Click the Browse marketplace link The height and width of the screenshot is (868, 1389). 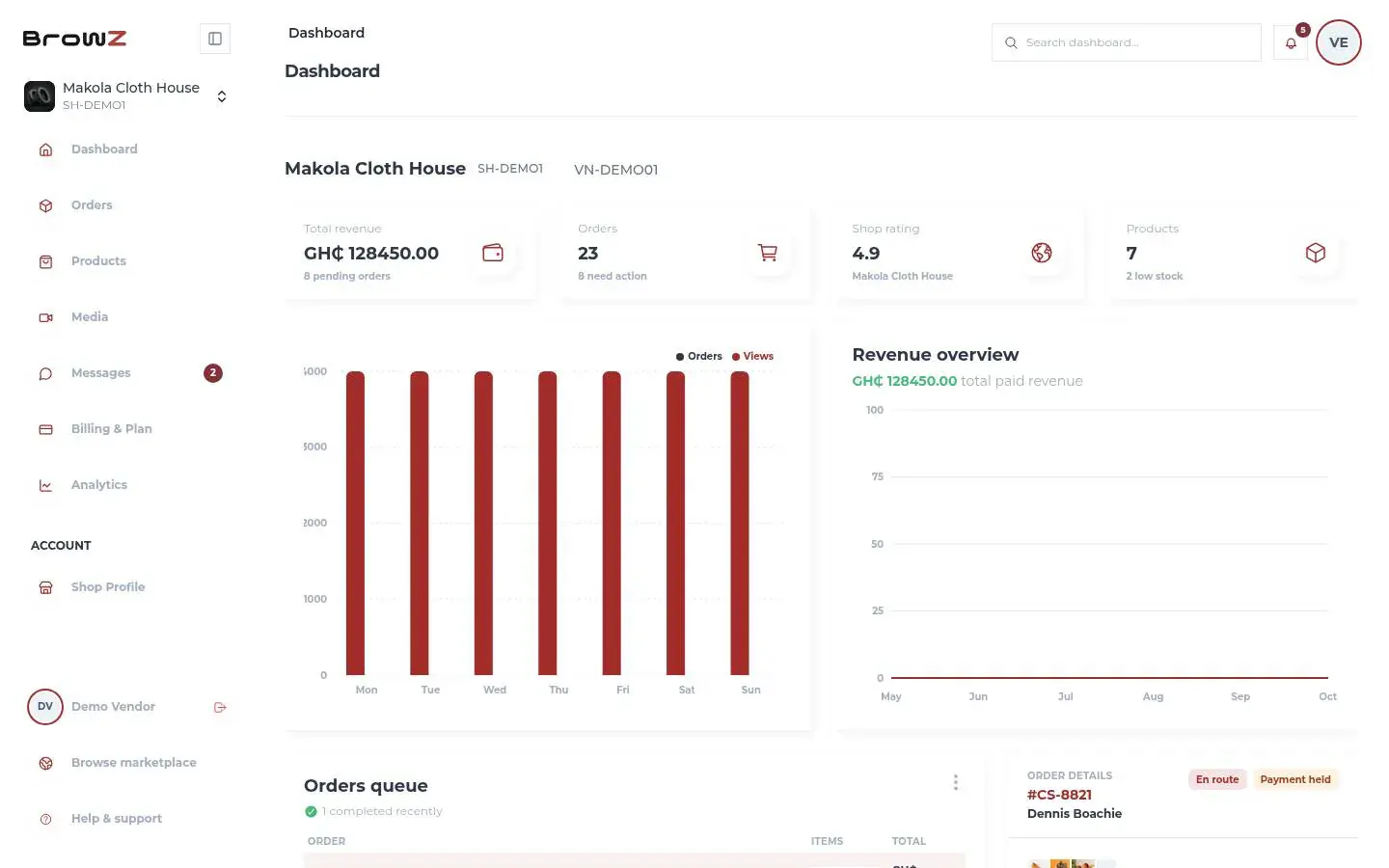click(134, 763)
